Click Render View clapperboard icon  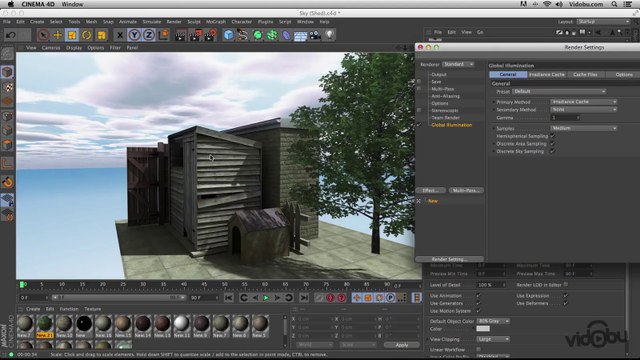[x=180, y=36]
